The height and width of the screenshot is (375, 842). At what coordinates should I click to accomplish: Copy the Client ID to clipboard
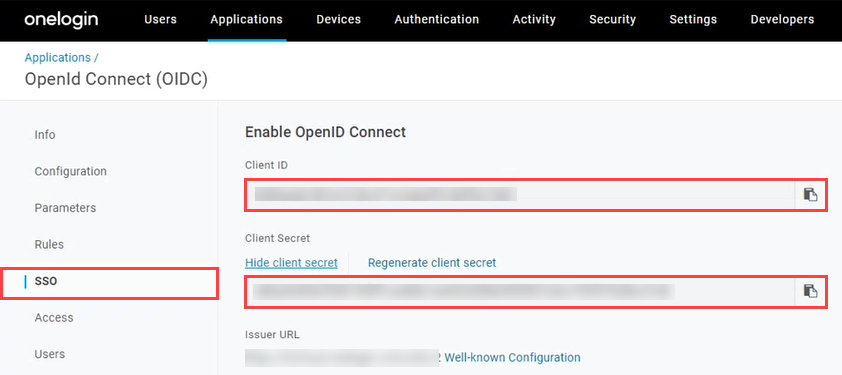pos(810,195)
